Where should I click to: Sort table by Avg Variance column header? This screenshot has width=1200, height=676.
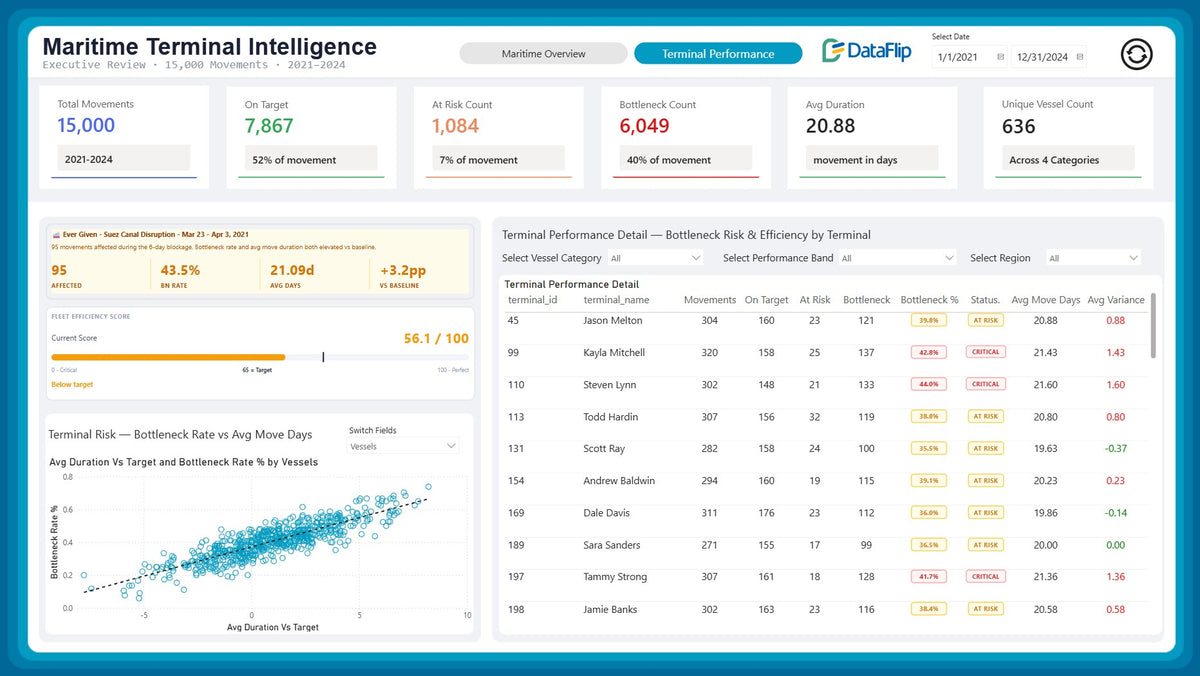pyautogui.click(x=1116, y=300)
